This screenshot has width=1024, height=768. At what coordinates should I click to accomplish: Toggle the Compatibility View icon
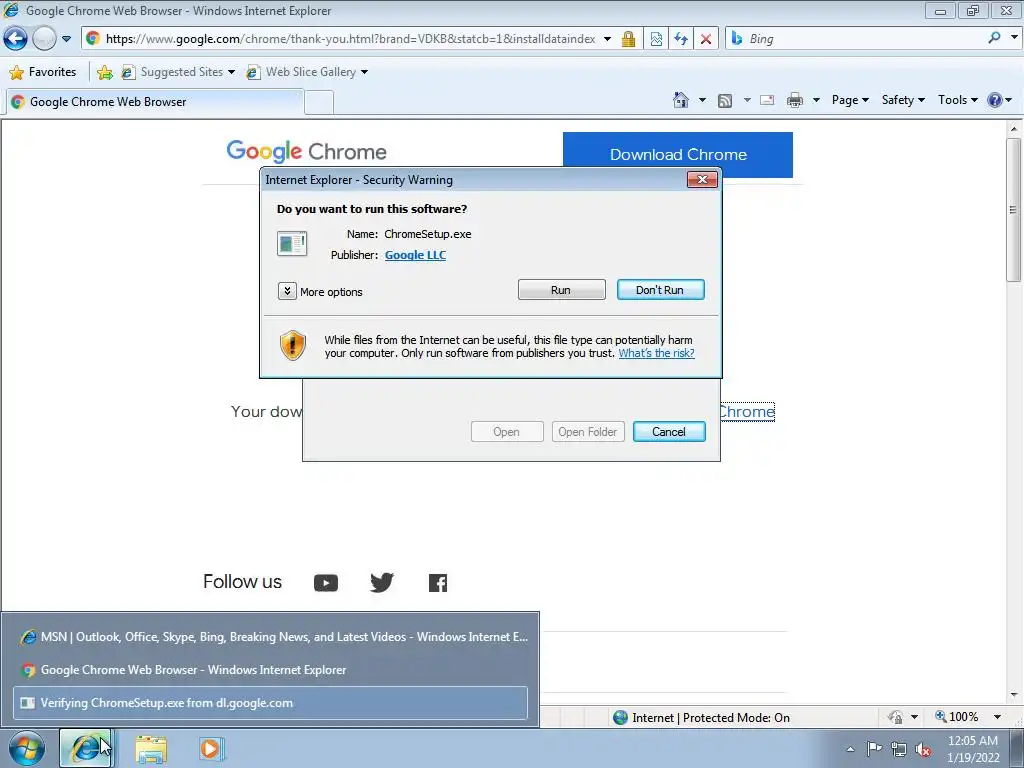[x=656, y=39]
